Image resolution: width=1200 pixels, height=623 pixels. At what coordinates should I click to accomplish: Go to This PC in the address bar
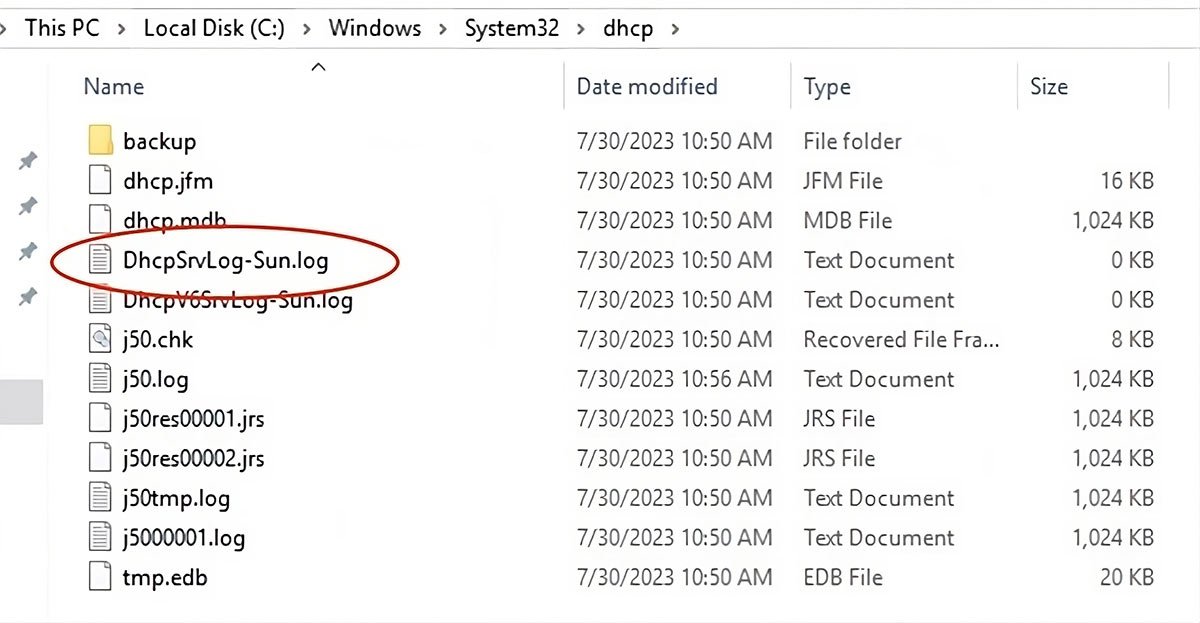pos(62,28)
